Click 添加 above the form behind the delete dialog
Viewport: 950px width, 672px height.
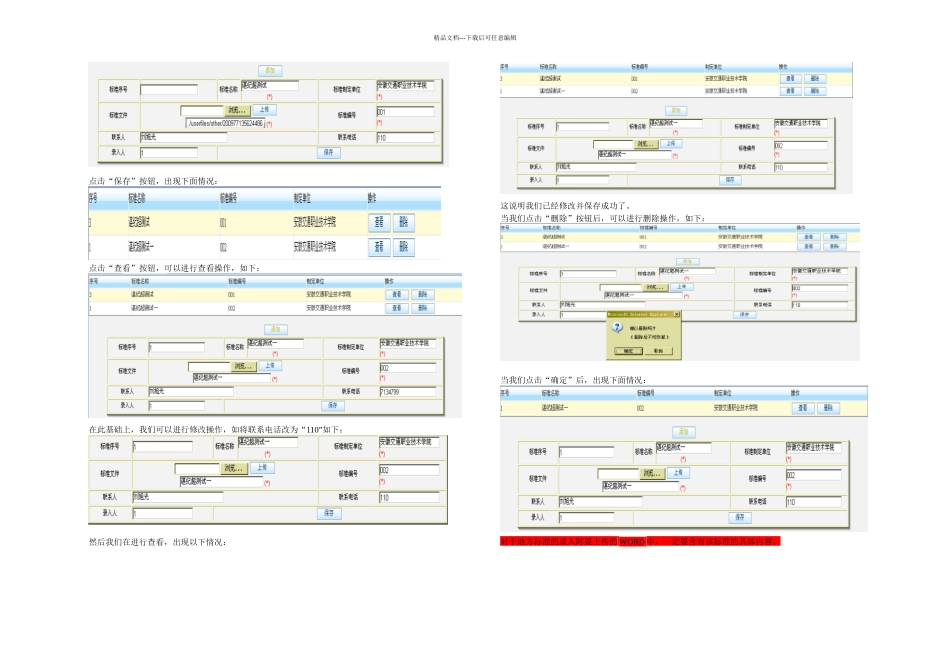pos(688,262)
